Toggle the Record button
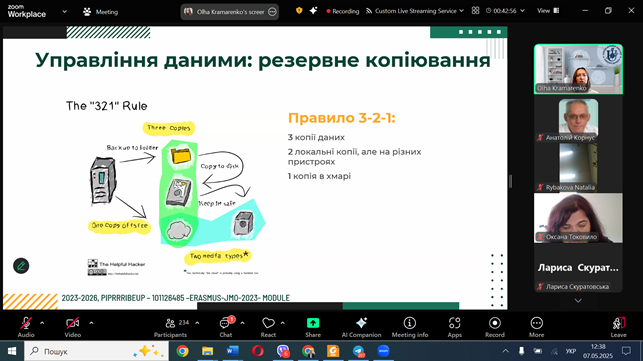 tap(495, 327)
